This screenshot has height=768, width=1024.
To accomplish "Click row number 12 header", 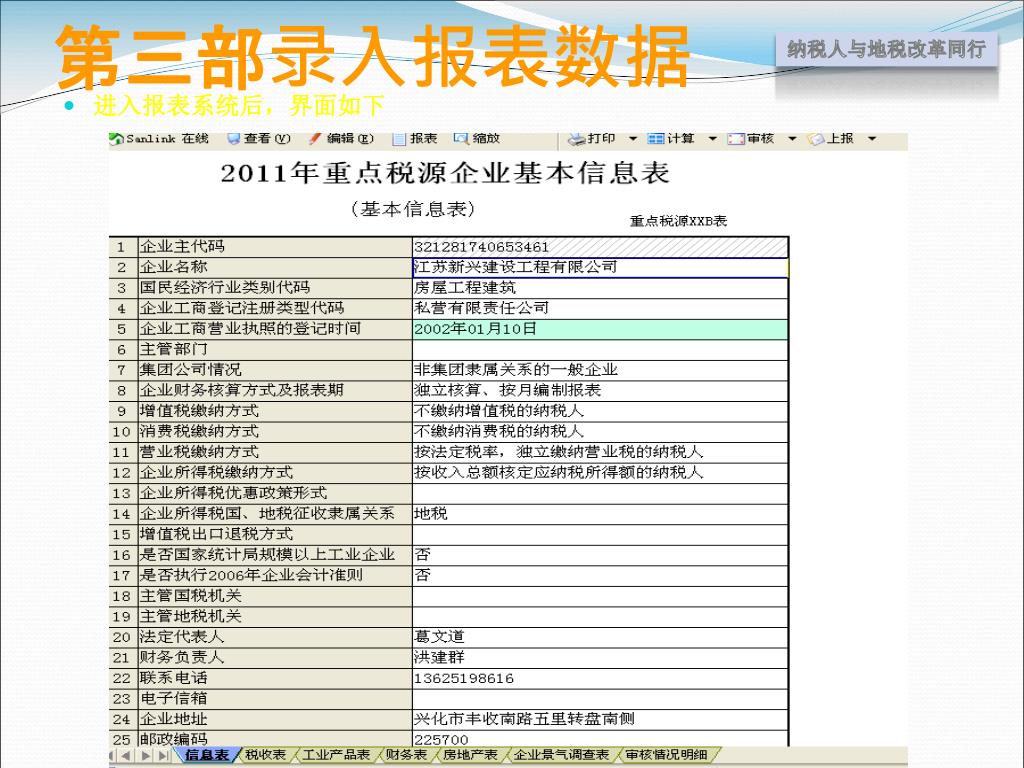I will pos(122,473).
